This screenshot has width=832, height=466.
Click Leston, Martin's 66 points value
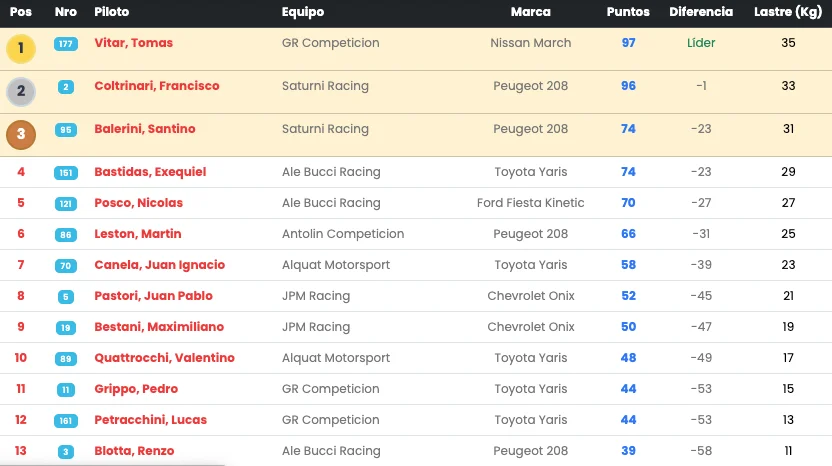click(x=628, y=235)
